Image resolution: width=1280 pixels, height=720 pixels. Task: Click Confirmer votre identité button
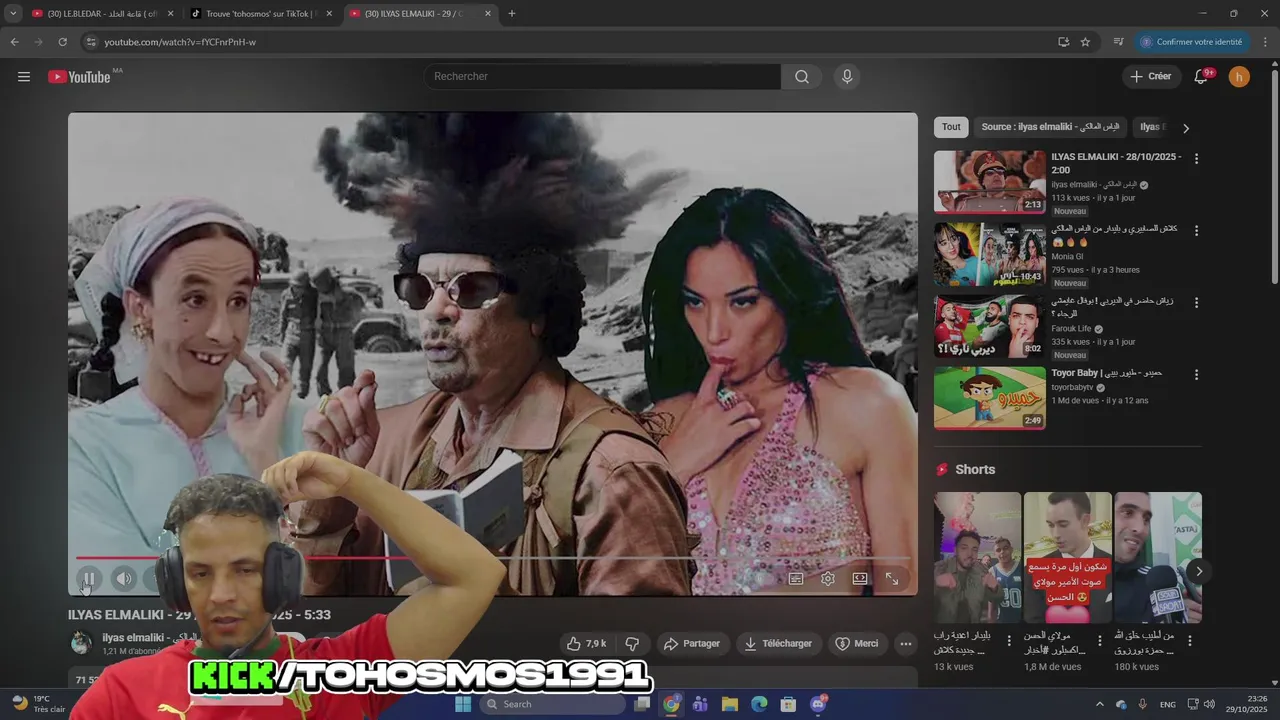pyautogui.click(x=1192, y=42)
